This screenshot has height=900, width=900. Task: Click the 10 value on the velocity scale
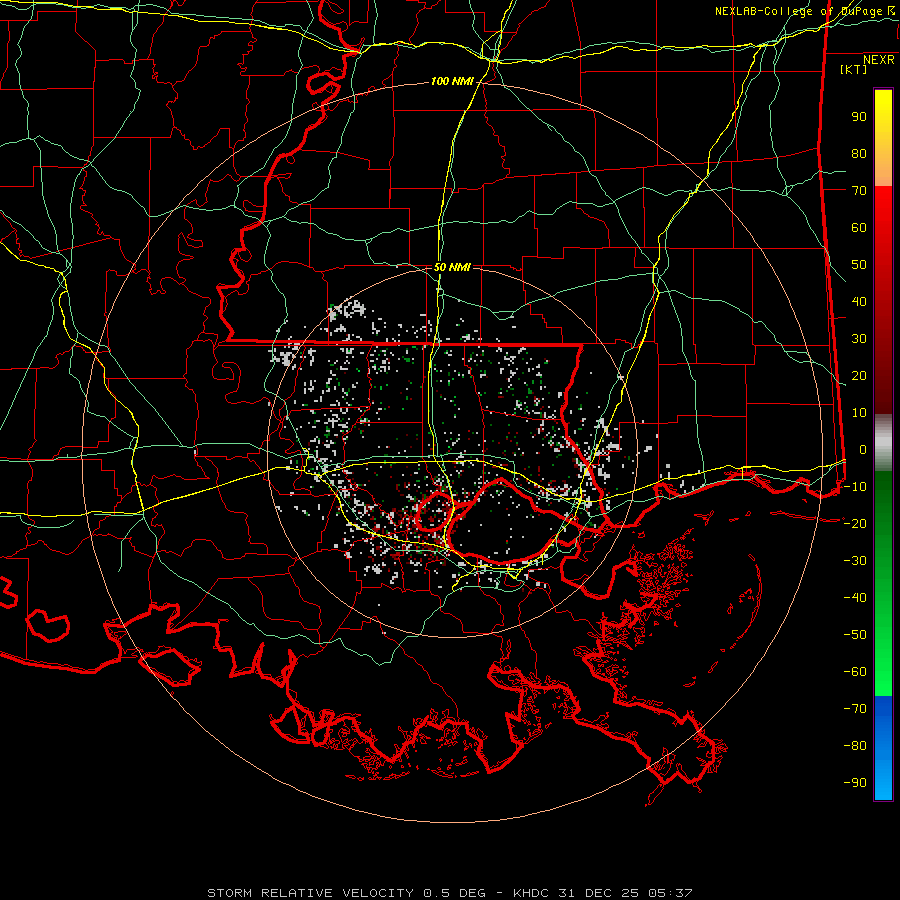tap(859, 413)
